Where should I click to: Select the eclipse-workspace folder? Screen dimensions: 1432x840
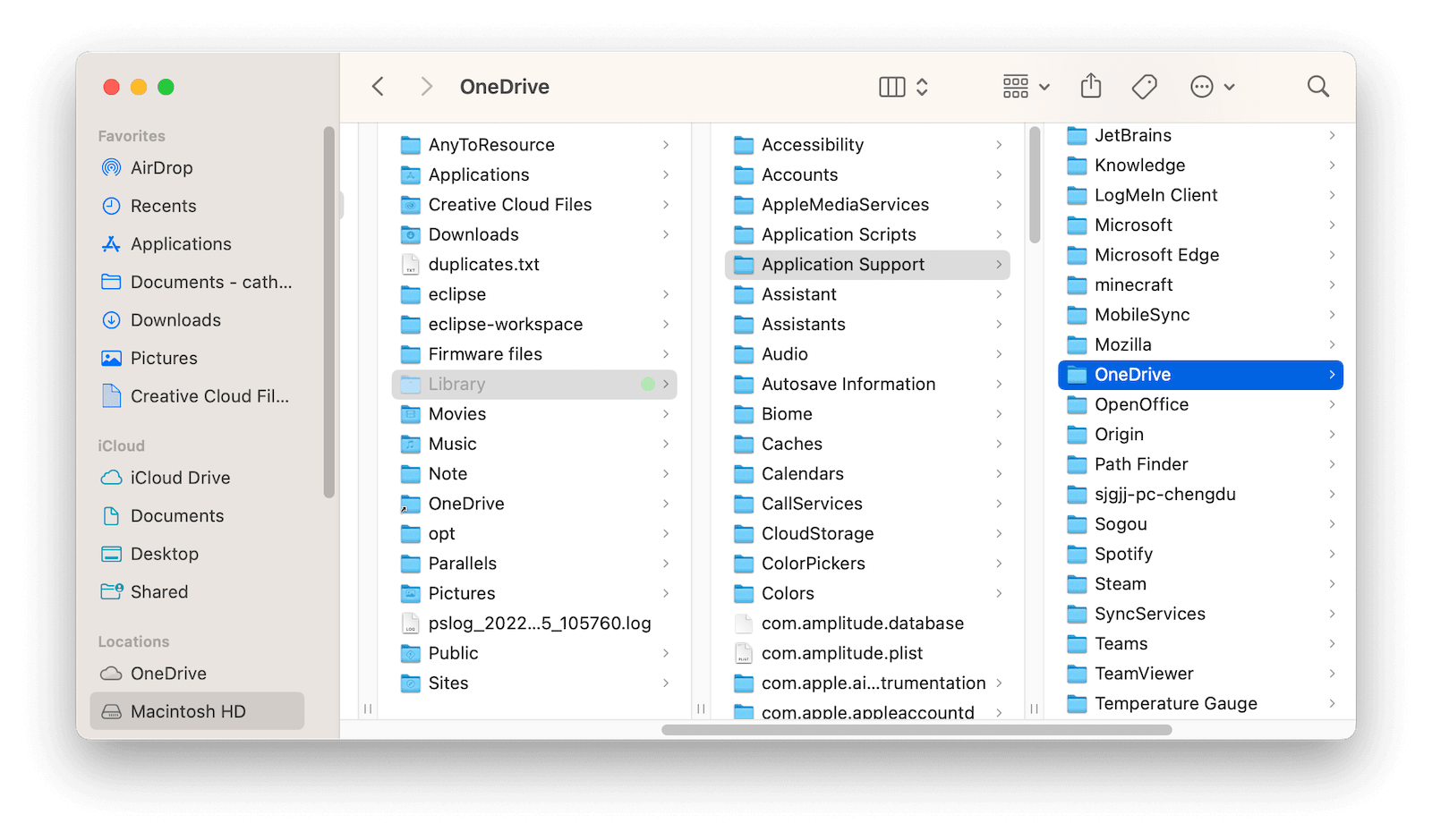pyautogui.click(x=534, y=325)
